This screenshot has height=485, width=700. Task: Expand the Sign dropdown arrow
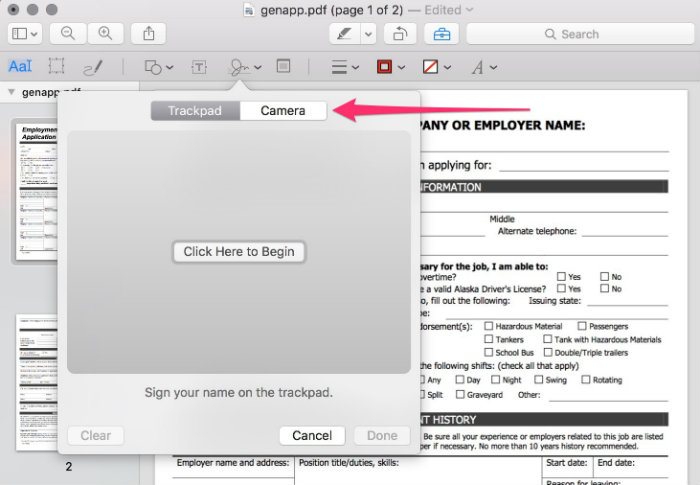tap(258, 67)
